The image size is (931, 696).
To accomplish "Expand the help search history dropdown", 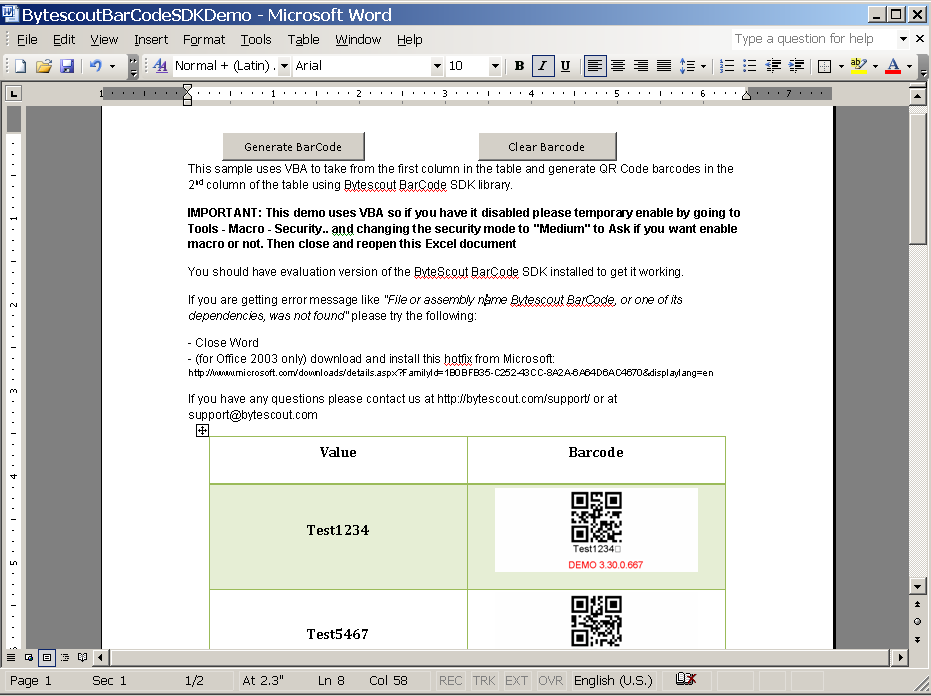I will tap(903, 39).
